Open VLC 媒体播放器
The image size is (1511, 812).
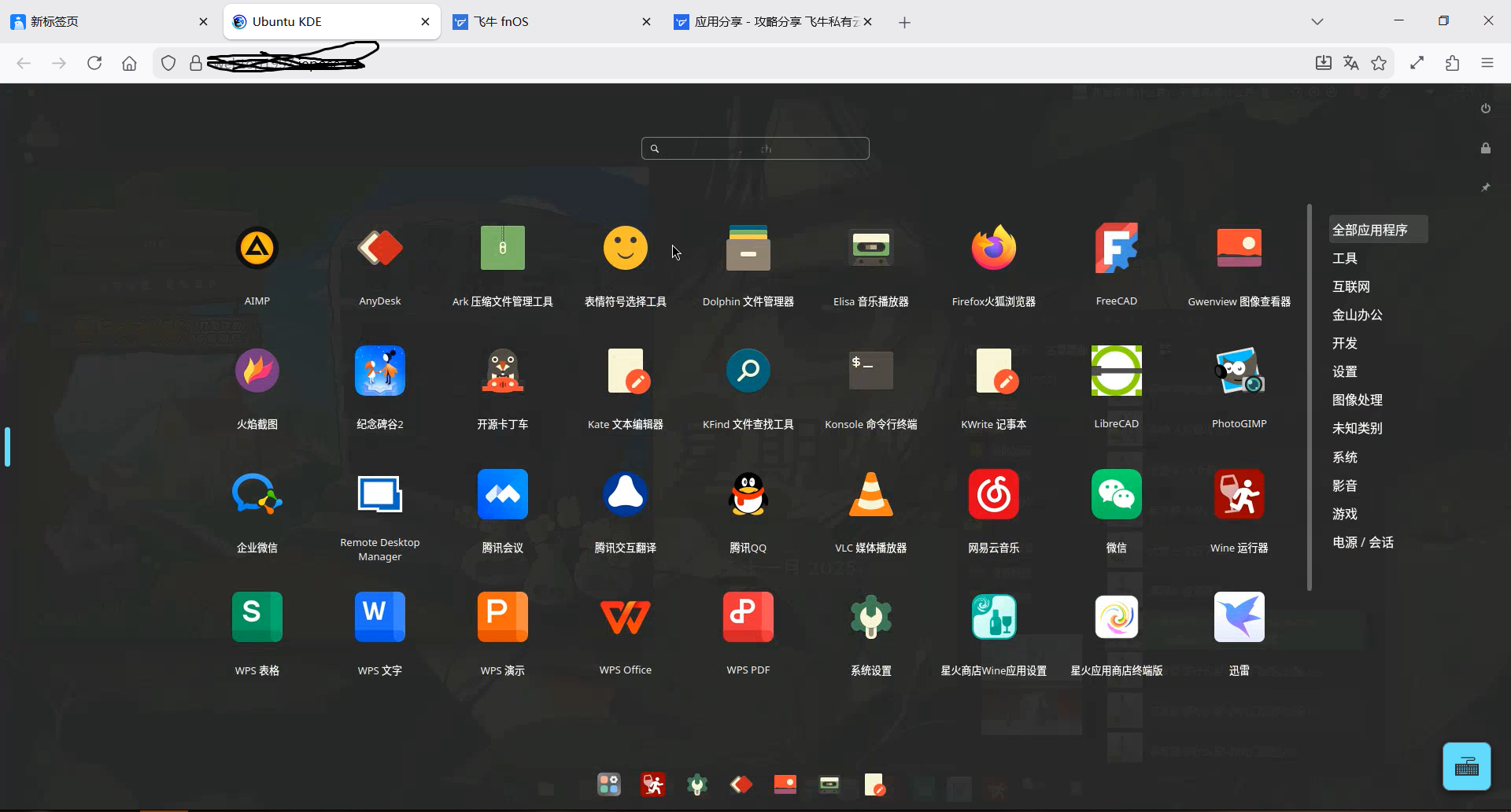pos(871,494)
